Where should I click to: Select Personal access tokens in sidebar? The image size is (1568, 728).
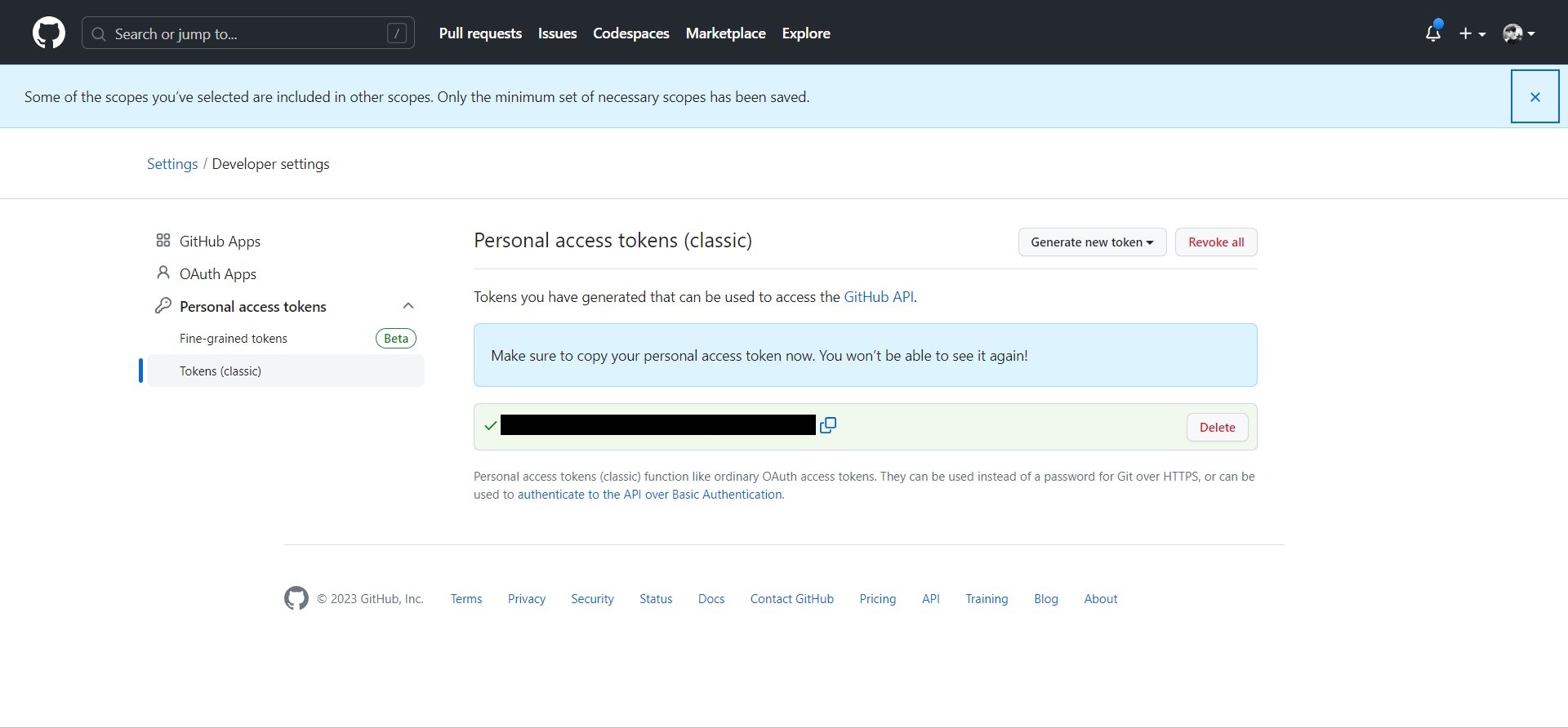[253, 306]
